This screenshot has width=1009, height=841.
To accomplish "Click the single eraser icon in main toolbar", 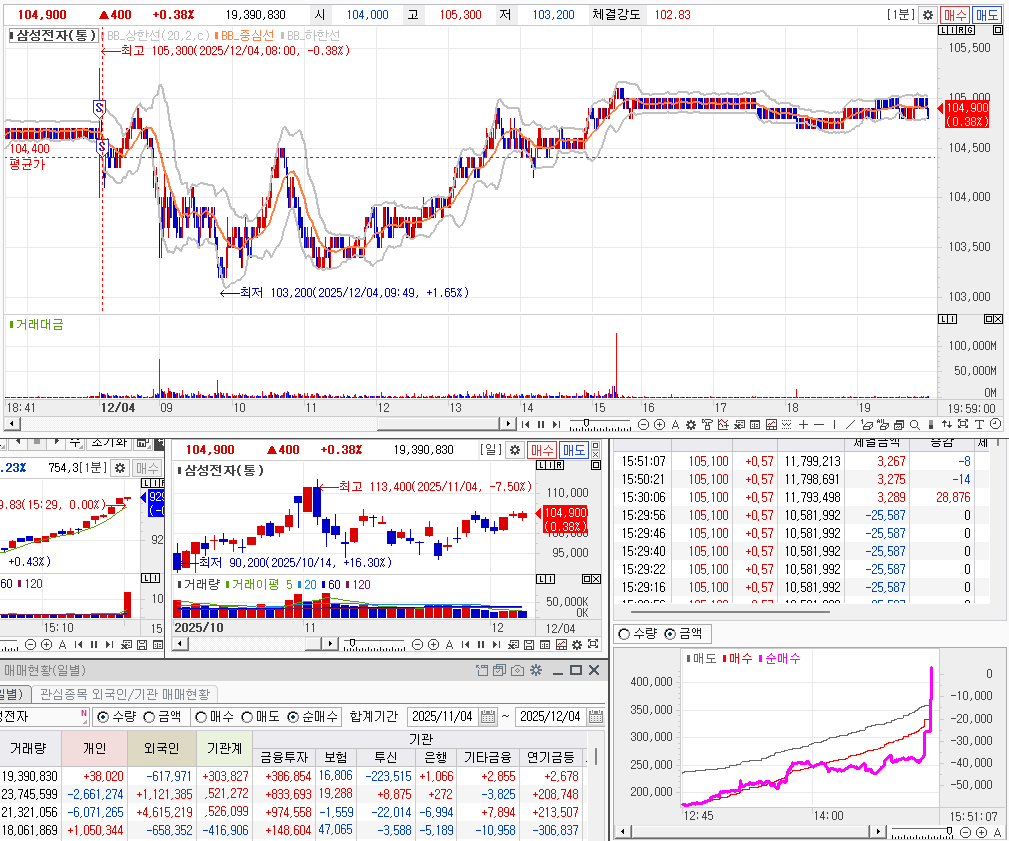I will pos(867,424).
